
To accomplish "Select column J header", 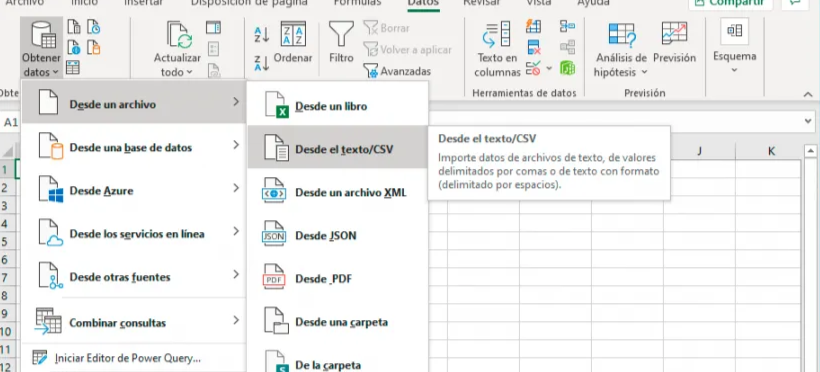I will [699, 151].
